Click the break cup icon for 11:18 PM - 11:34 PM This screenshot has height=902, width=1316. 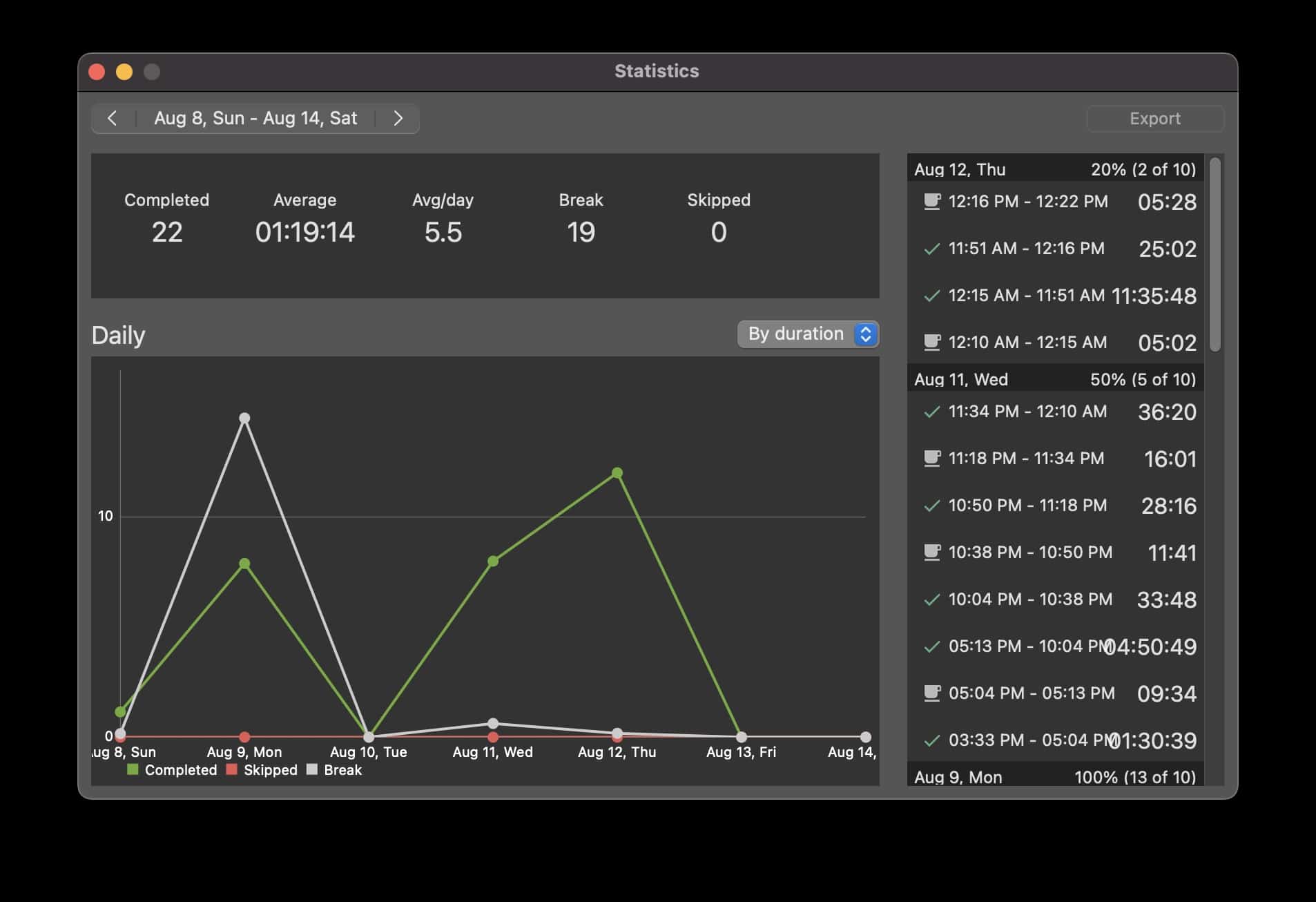(x=932, y=459)
